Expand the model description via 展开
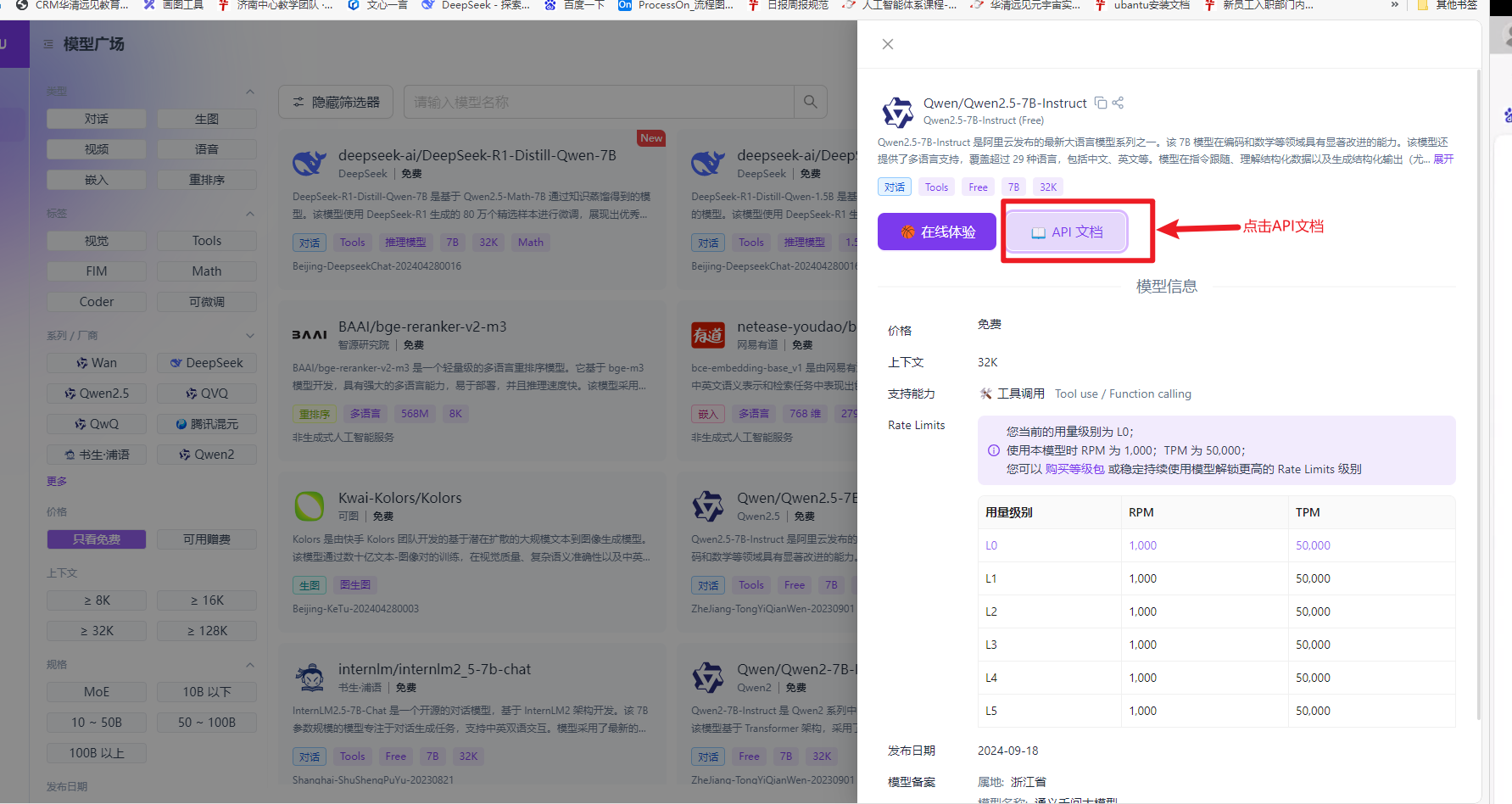1512x804 pixels. pos(1442,159)
